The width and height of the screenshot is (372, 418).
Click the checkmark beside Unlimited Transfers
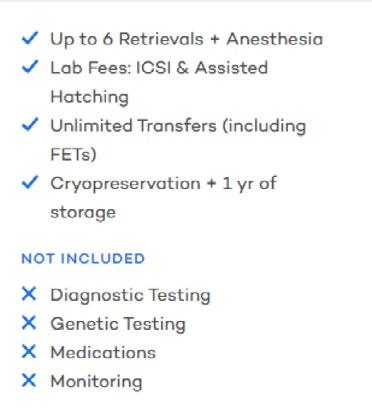tap(30, 124)
